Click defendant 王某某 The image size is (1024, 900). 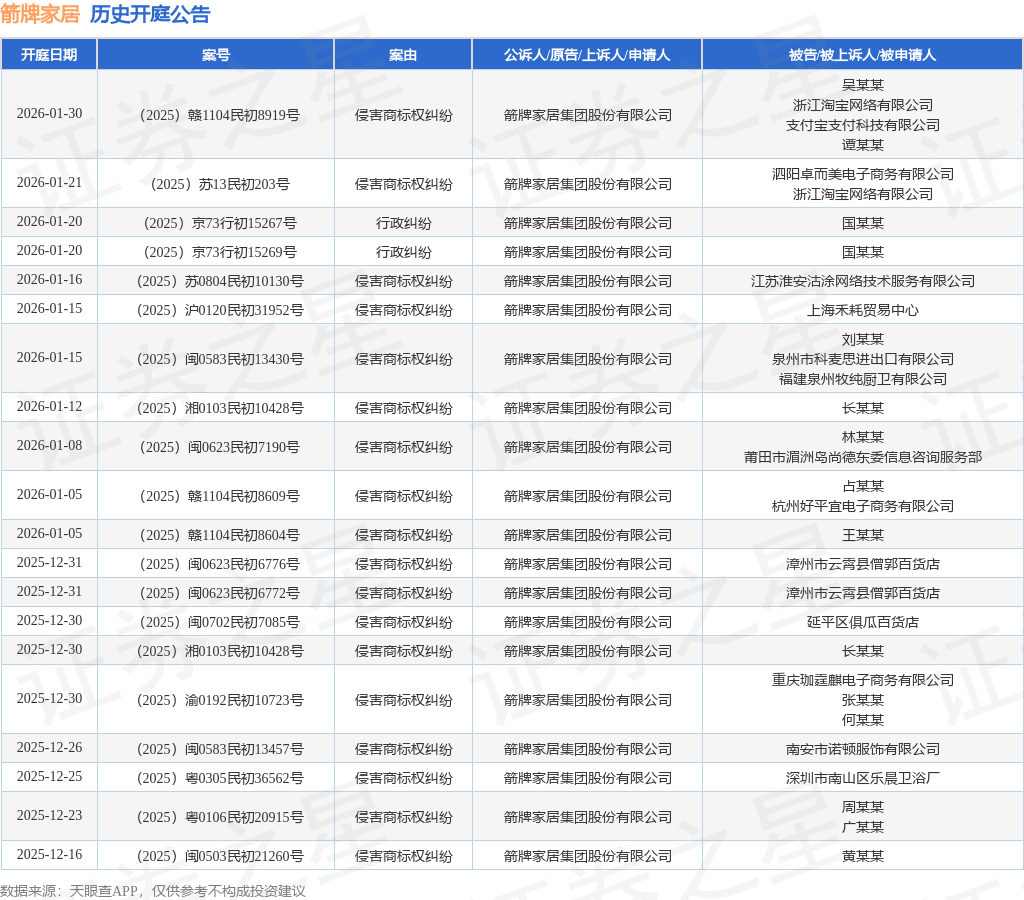click(863, 535)
